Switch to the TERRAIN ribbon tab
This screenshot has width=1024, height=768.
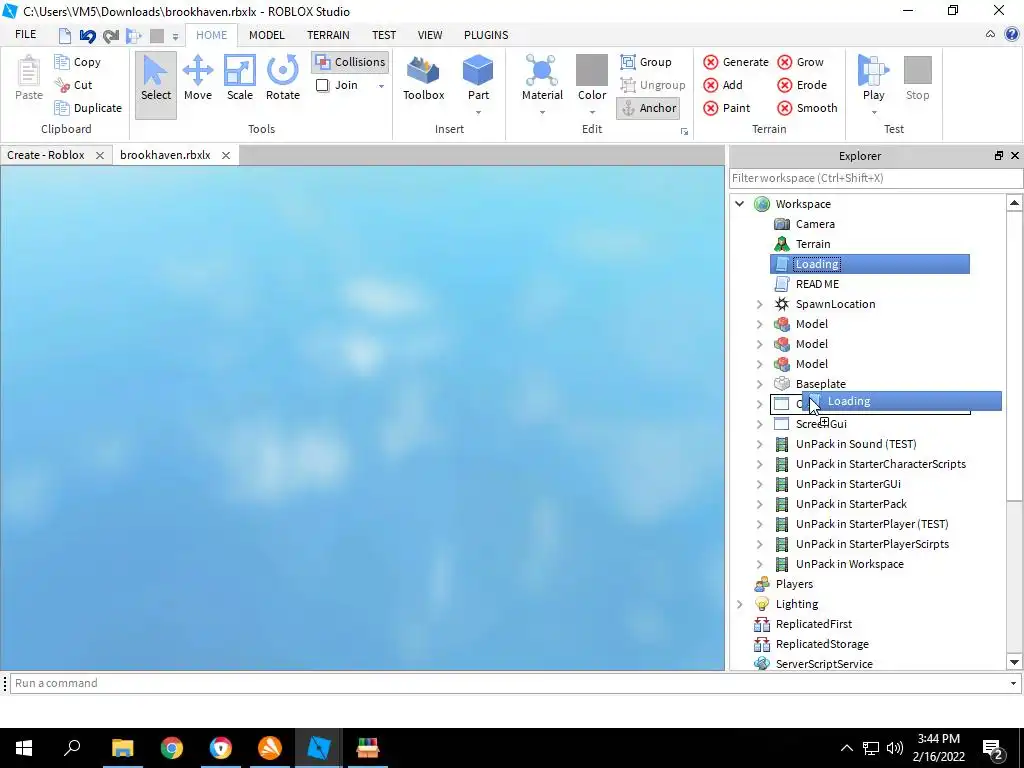328,35
